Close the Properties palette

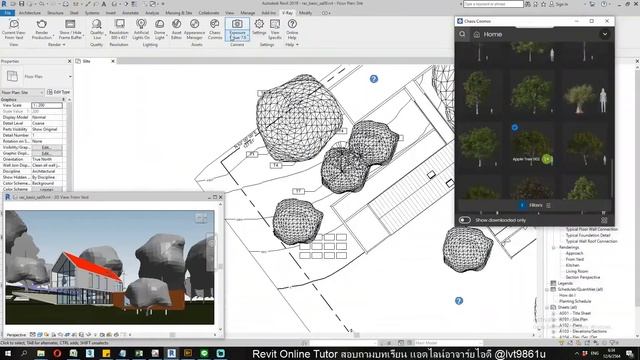point(69,61)
